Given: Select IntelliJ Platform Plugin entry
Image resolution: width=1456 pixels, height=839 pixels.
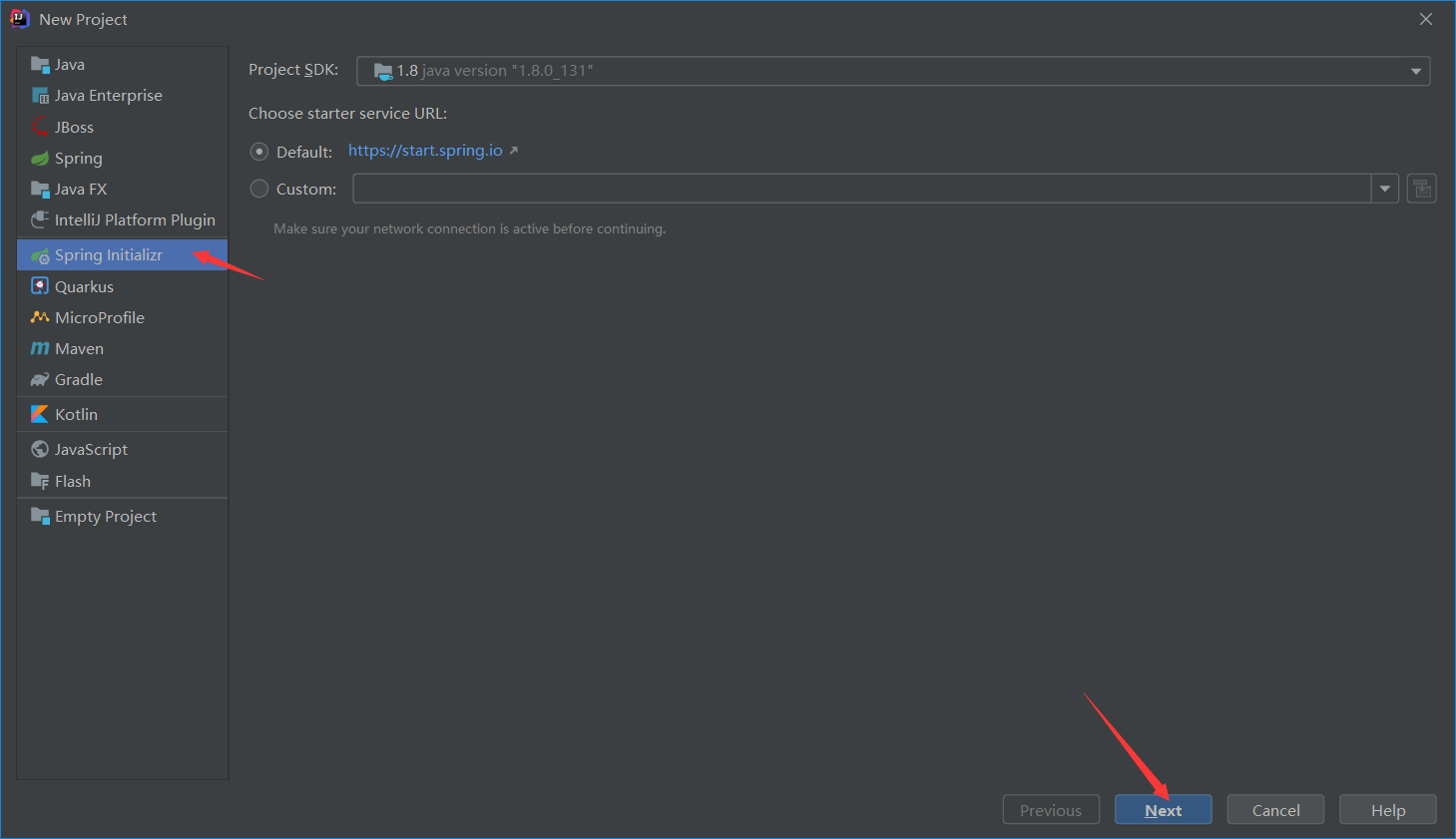Looking at the screenshot, I should tap(123, 219).
